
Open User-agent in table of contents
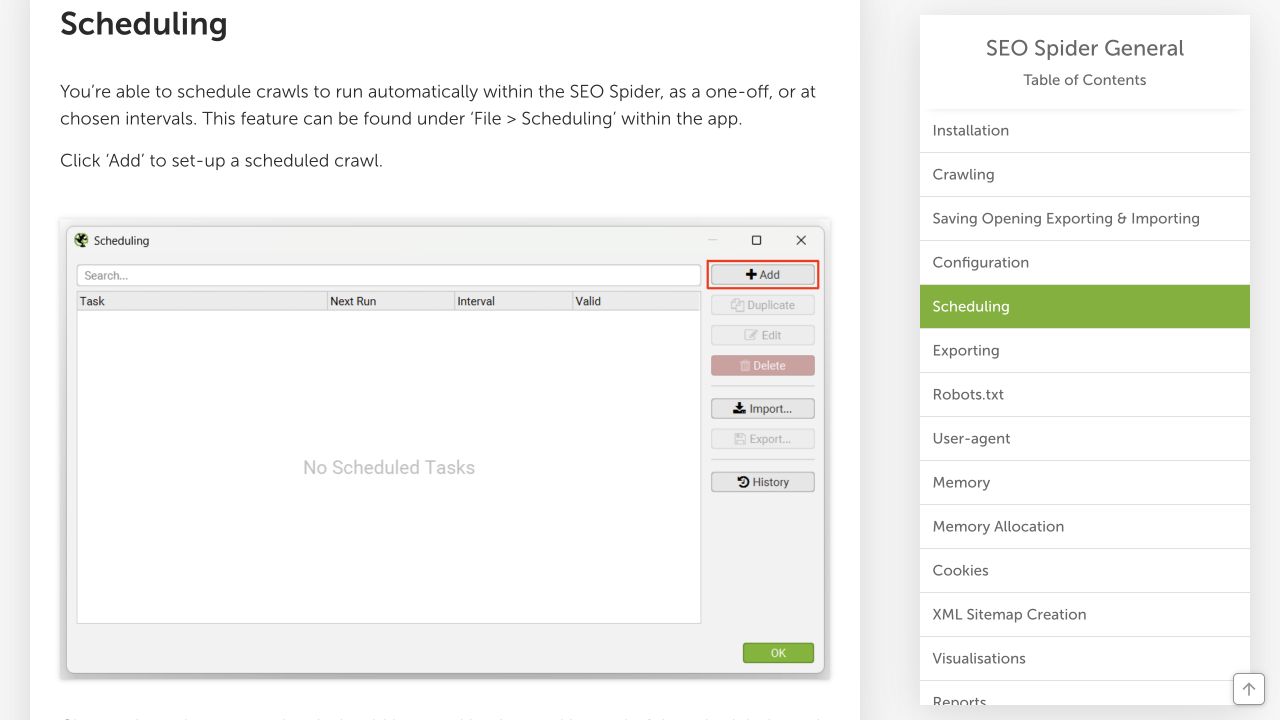pyautogui.click(x=1085, y=439)
